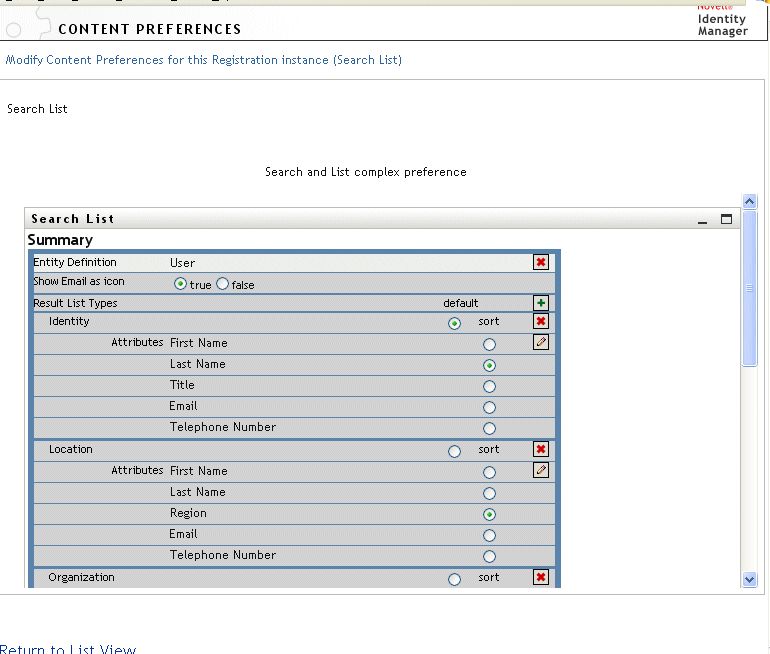This screenshot has width=770, height=654.
Task: Sort Location by Telephone Number
Action: [x=489, y=556]
